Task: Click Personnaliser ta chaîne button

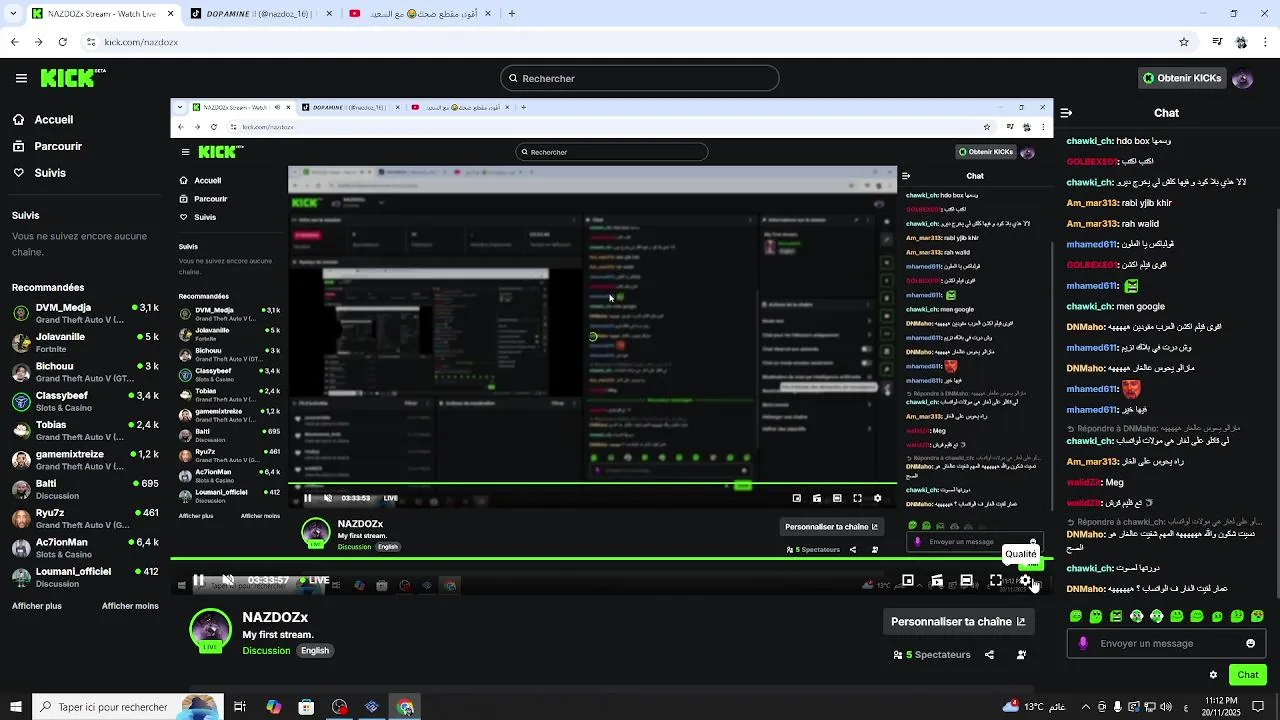Action: [958, 621]
